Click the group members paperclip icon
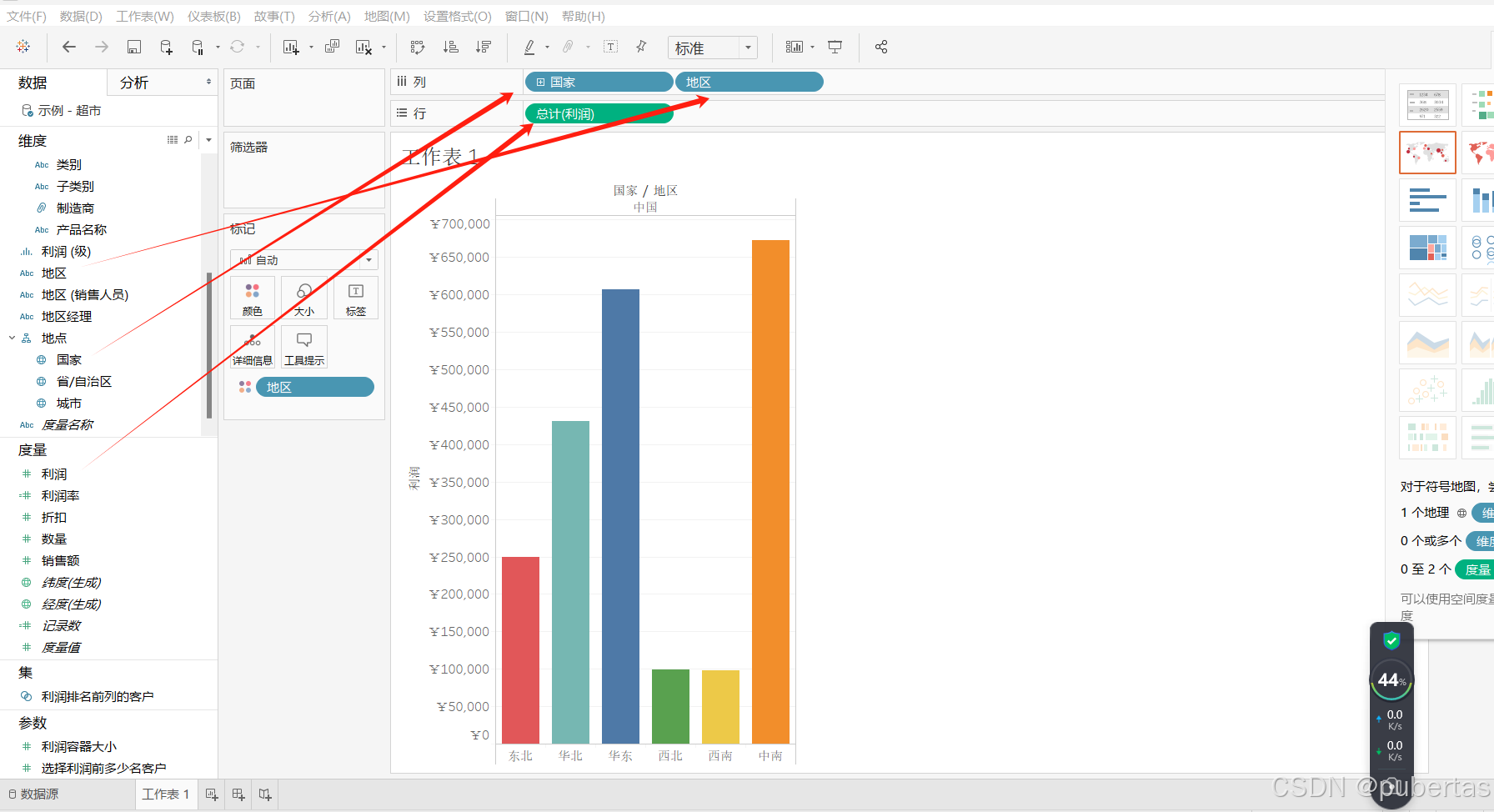 click(568, 47)
